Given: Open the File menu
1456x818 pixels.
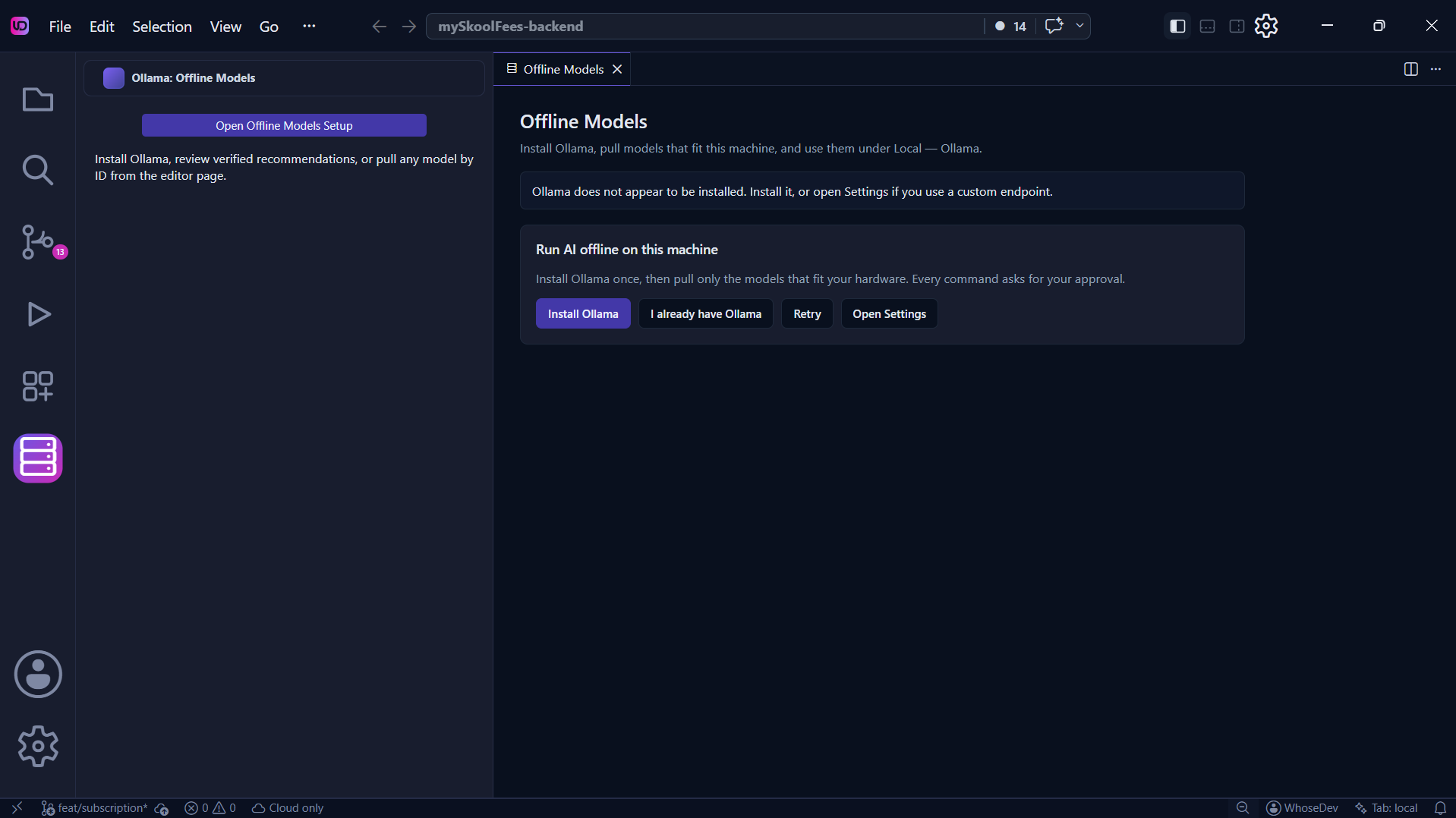Looking at the screenshot, I should point(60,26).
